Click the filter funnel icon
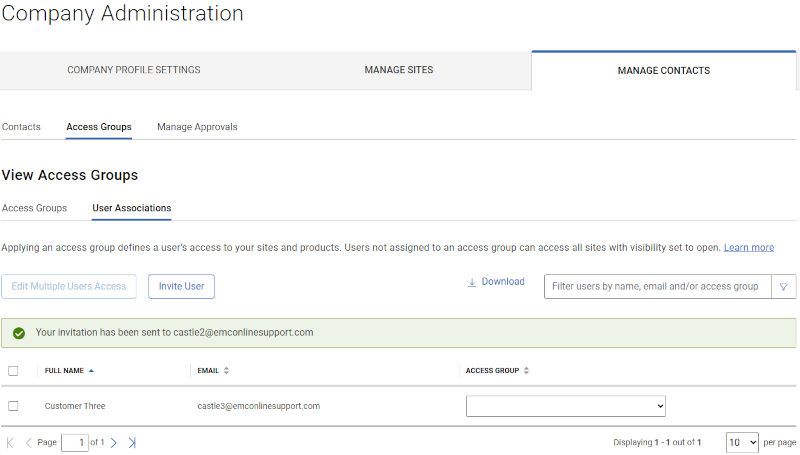The height and width of the screenshot is (455, 800). 784,286
